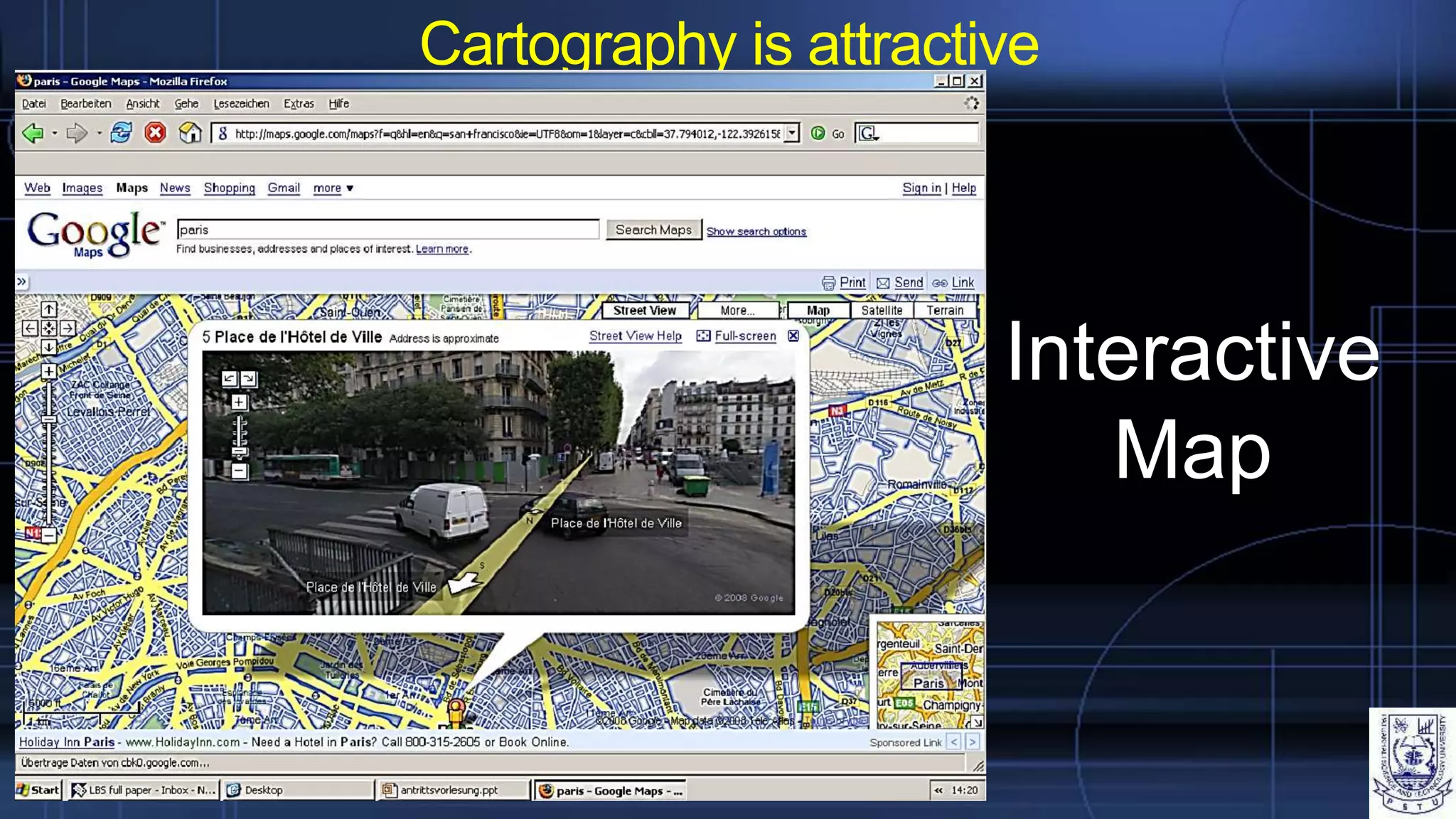
Task: Click the map zoom slider handle
Action: [48, 419]
